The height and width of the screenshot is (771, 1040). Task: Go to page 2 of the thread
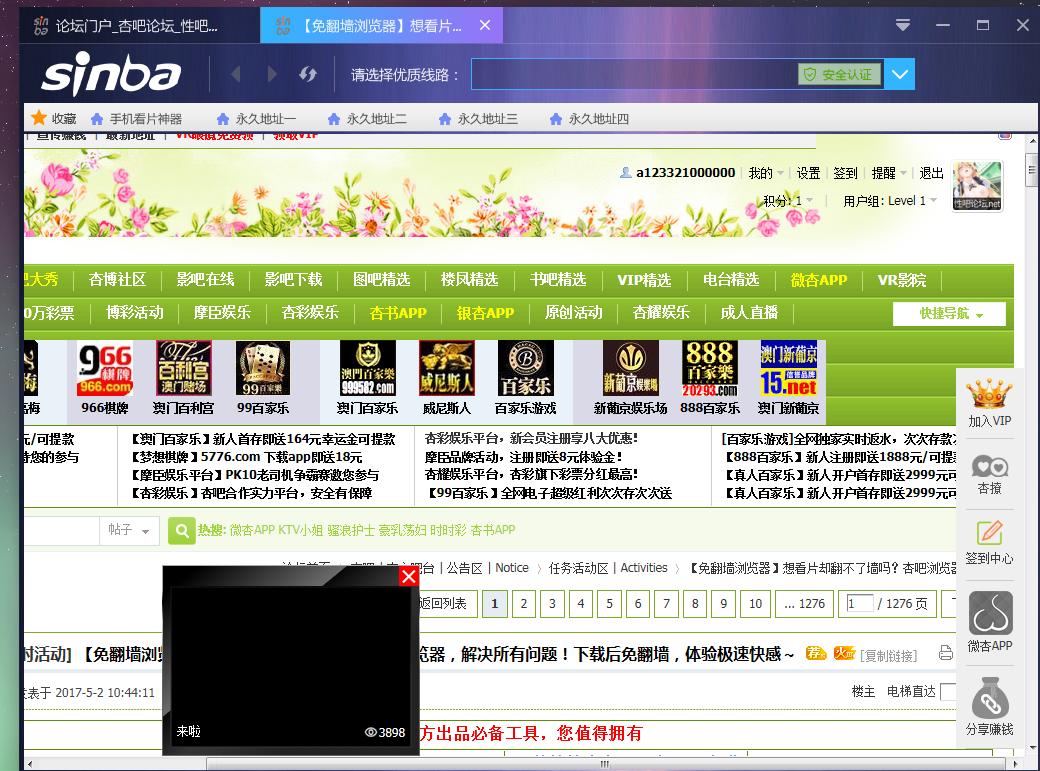pos(523,603)
